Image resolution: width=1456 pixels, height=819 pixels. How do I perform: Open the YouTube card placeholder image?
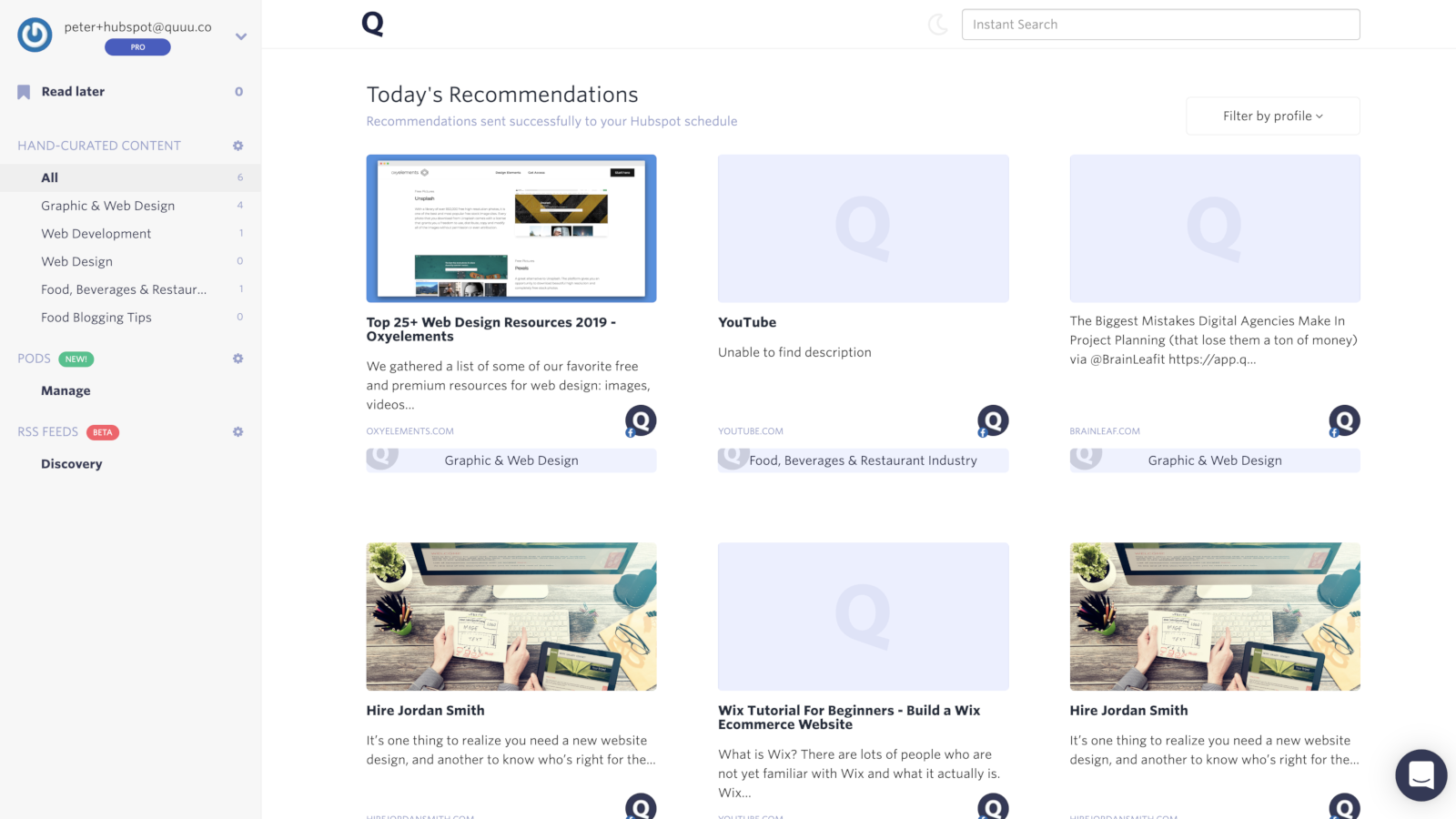(x=863, y=228)
